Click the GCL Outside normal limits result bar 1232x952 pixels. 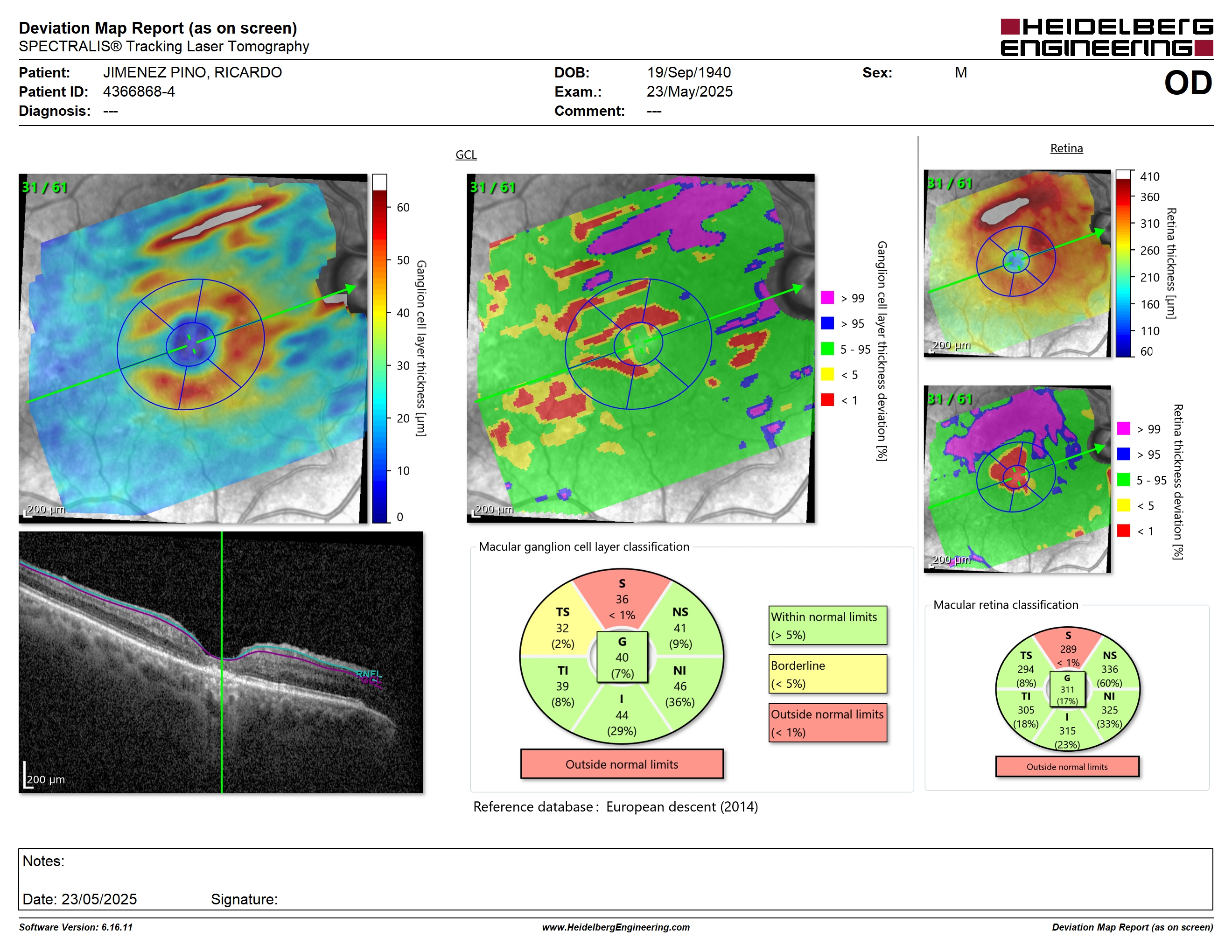pos(622,764)
